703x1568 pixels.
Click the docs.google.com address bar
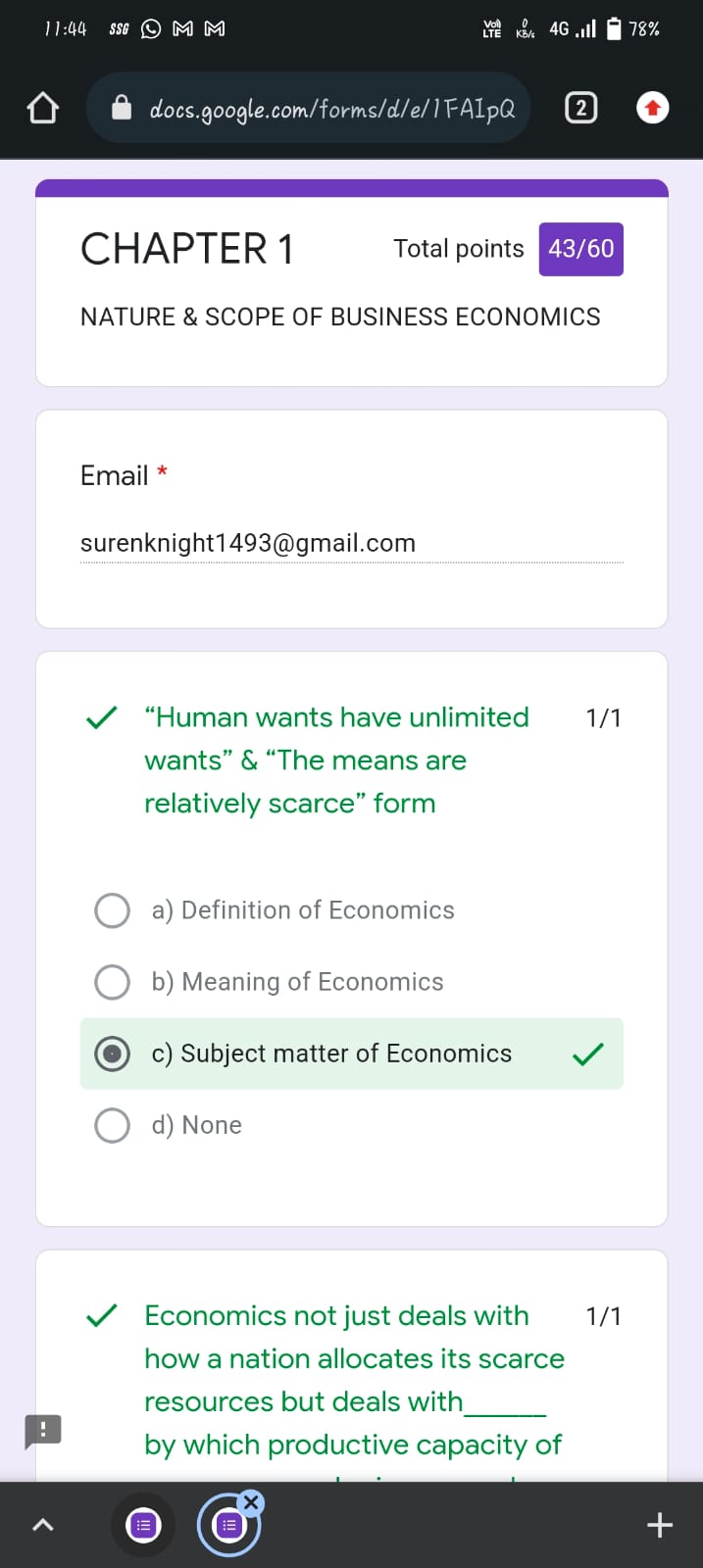click(331, 109)
